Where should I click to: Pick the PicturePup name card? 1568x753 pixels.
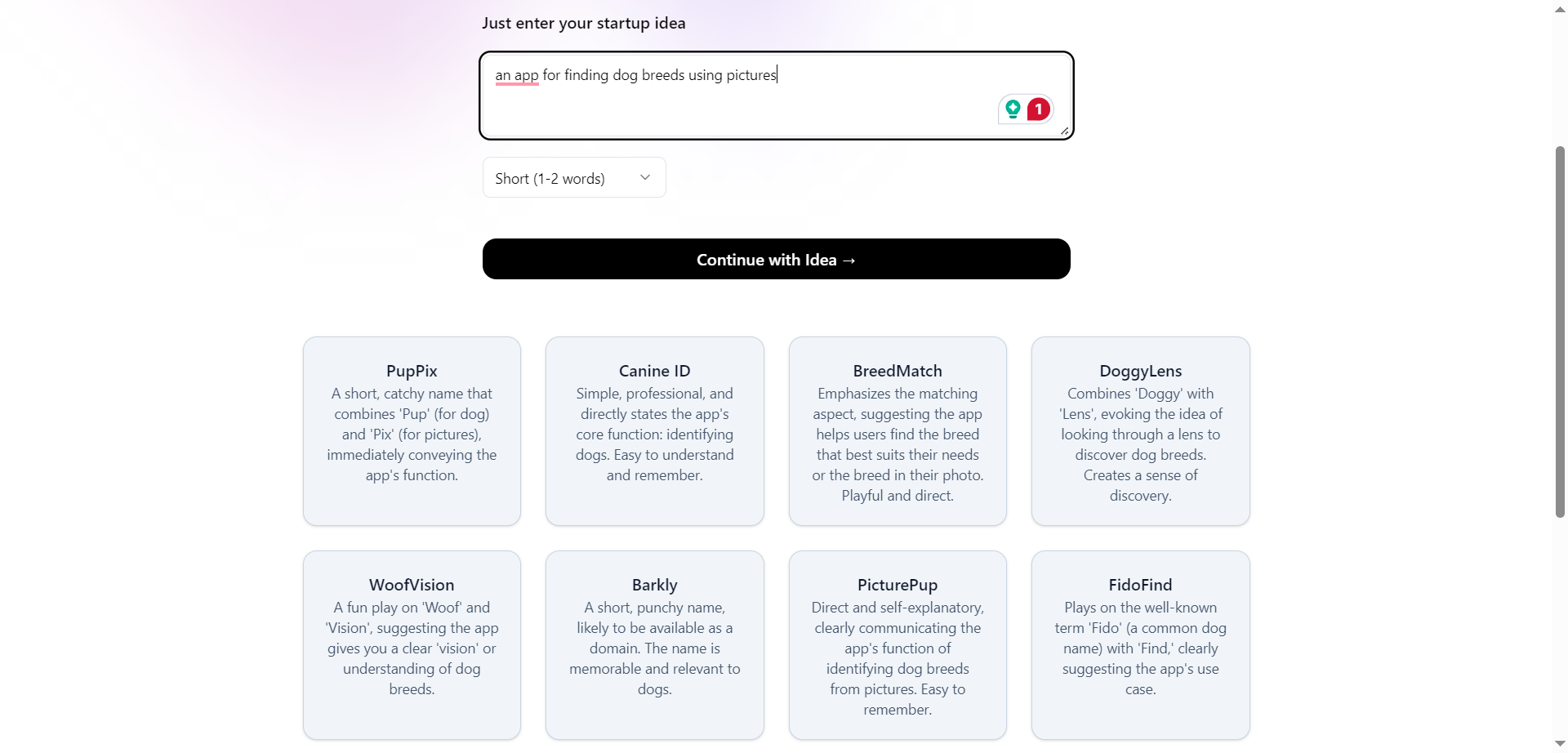click(897, 644)
